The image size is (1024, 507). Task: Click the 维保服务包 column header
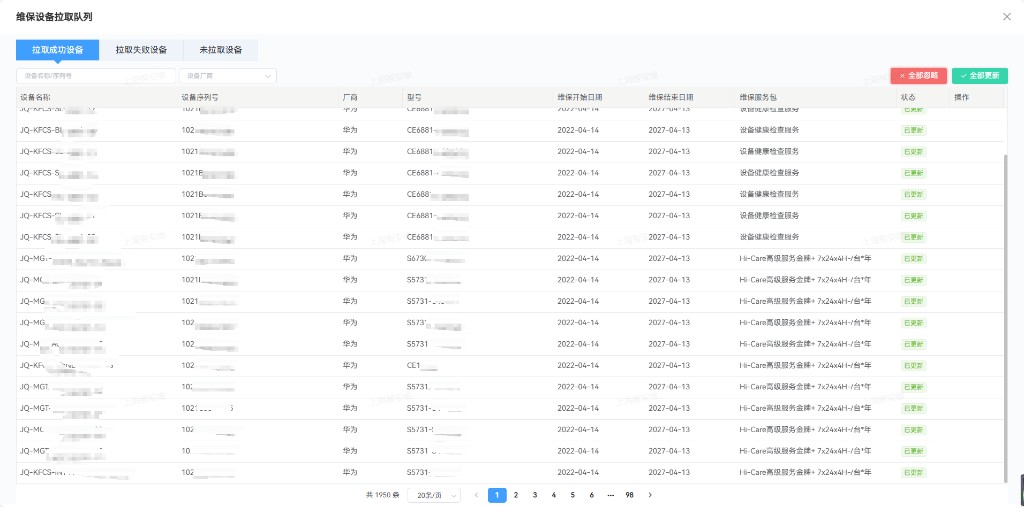point(758,97)
